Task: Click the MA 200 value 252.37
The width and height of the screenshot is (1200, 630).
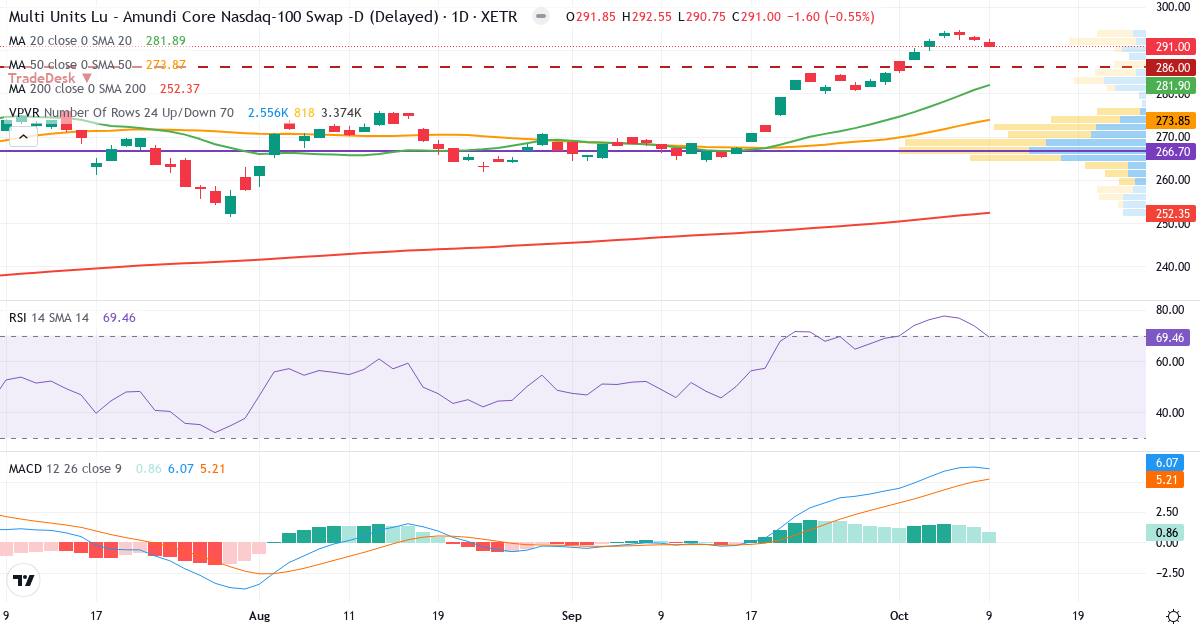Action: click(x=180, y=87)
